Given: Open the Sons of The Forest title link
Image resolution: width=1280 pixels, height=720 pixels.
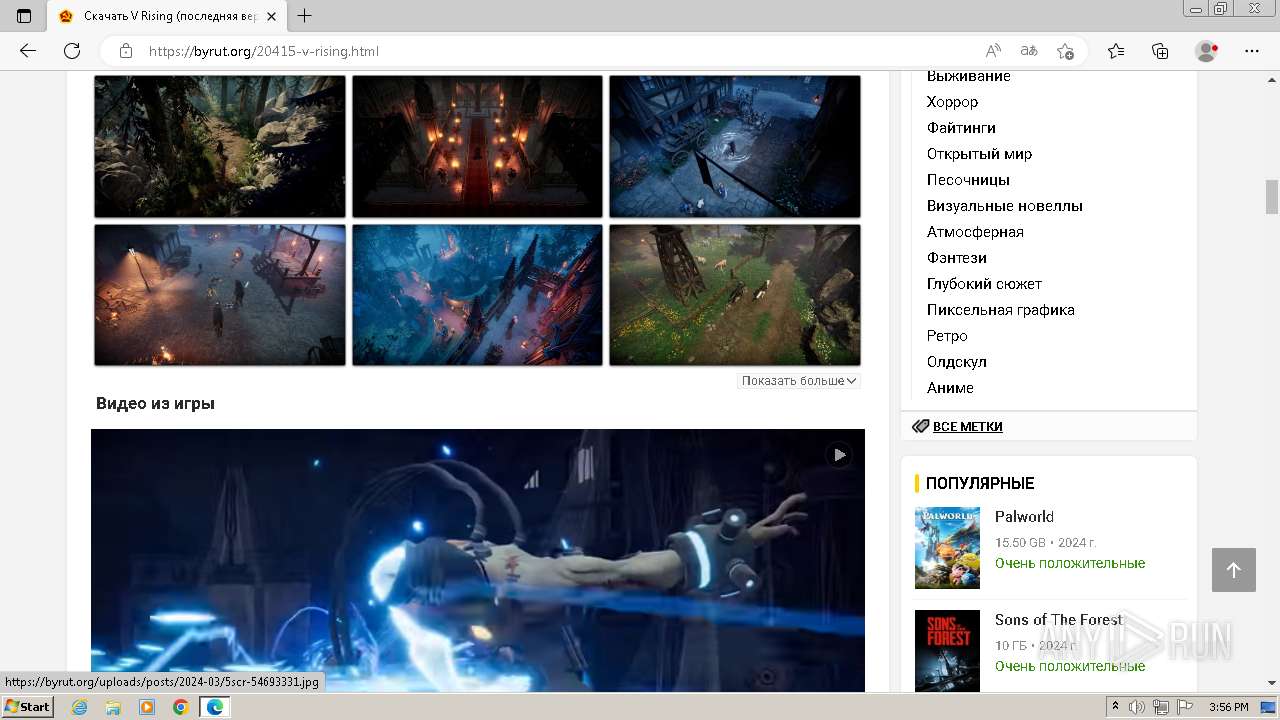Looking at the screenshot, I should coord(1059,620).
